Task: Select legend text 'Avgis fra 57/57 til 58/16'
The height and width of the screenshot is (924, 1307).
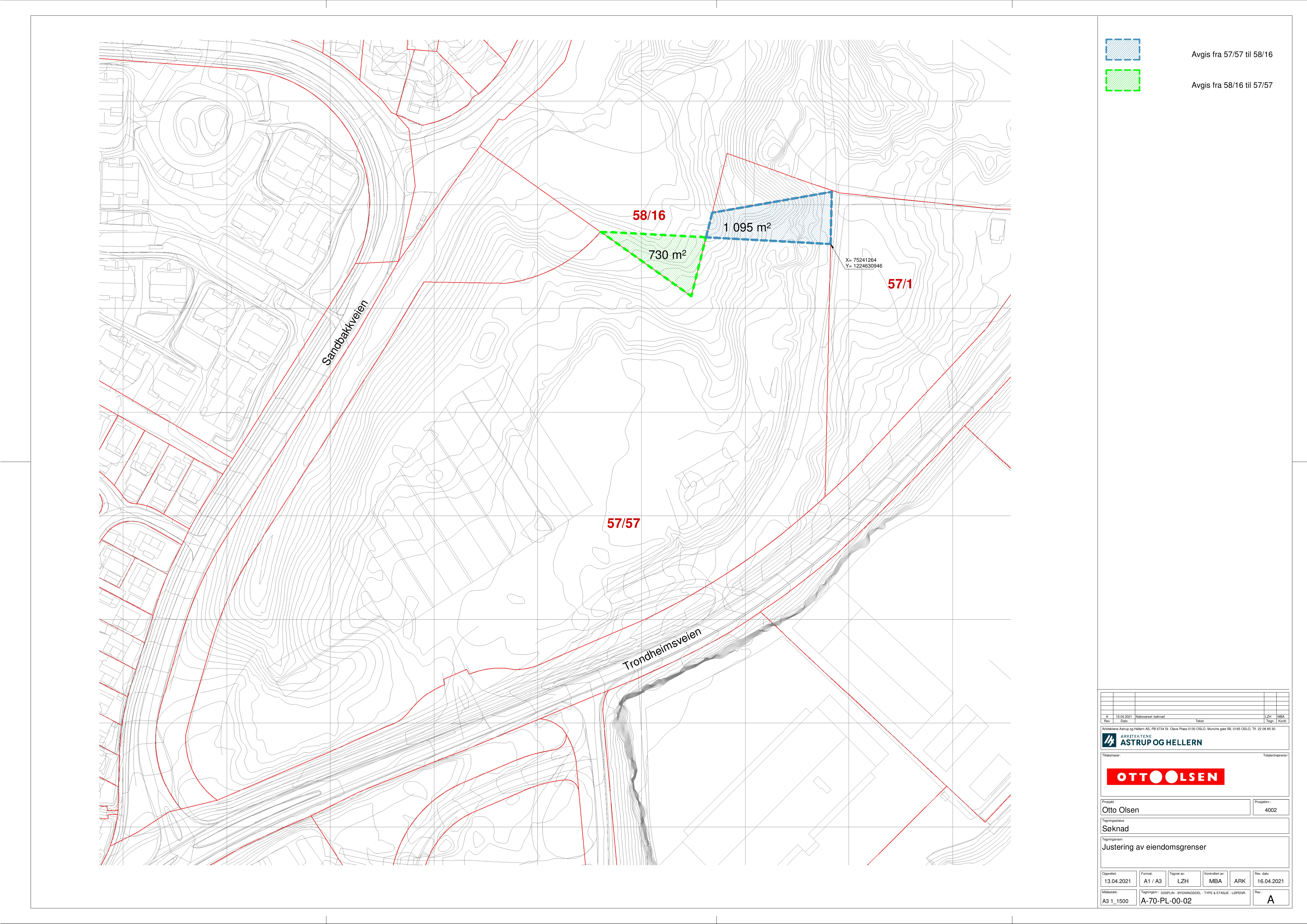Action: pos(1232,55)
